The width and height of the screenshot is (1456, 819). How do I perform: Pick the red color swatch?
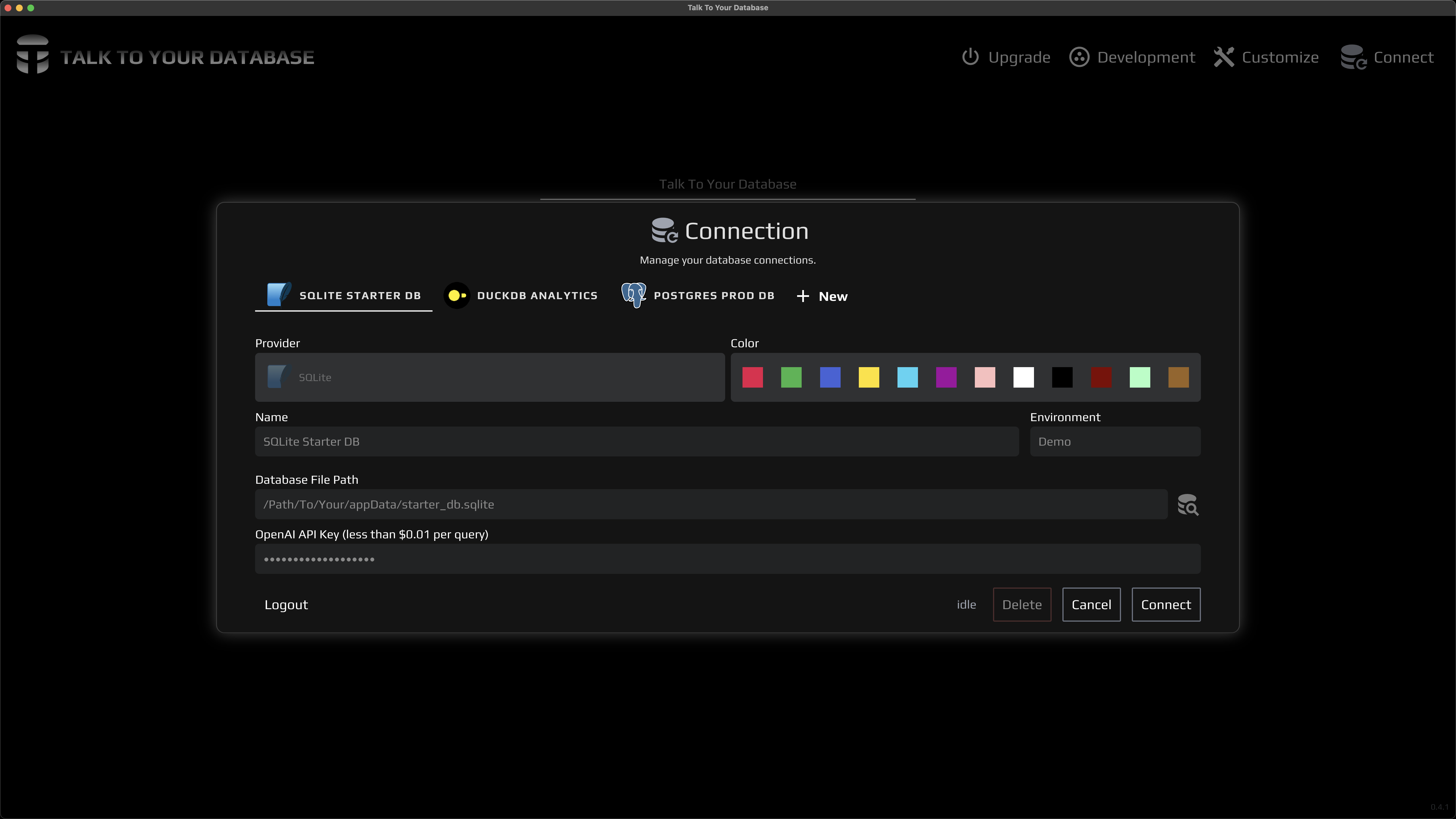pyautogui.click(x=752, y=378)
